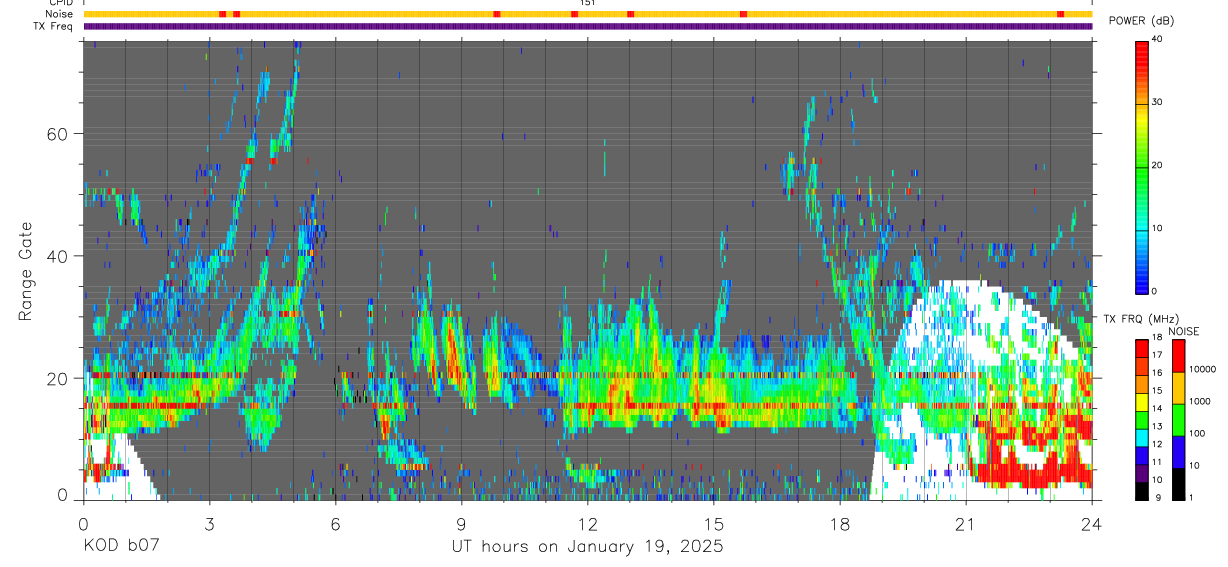Click the 10 tick on power color bar
Viewport: 1228px width, 567px height.
tap(1158, 228)
